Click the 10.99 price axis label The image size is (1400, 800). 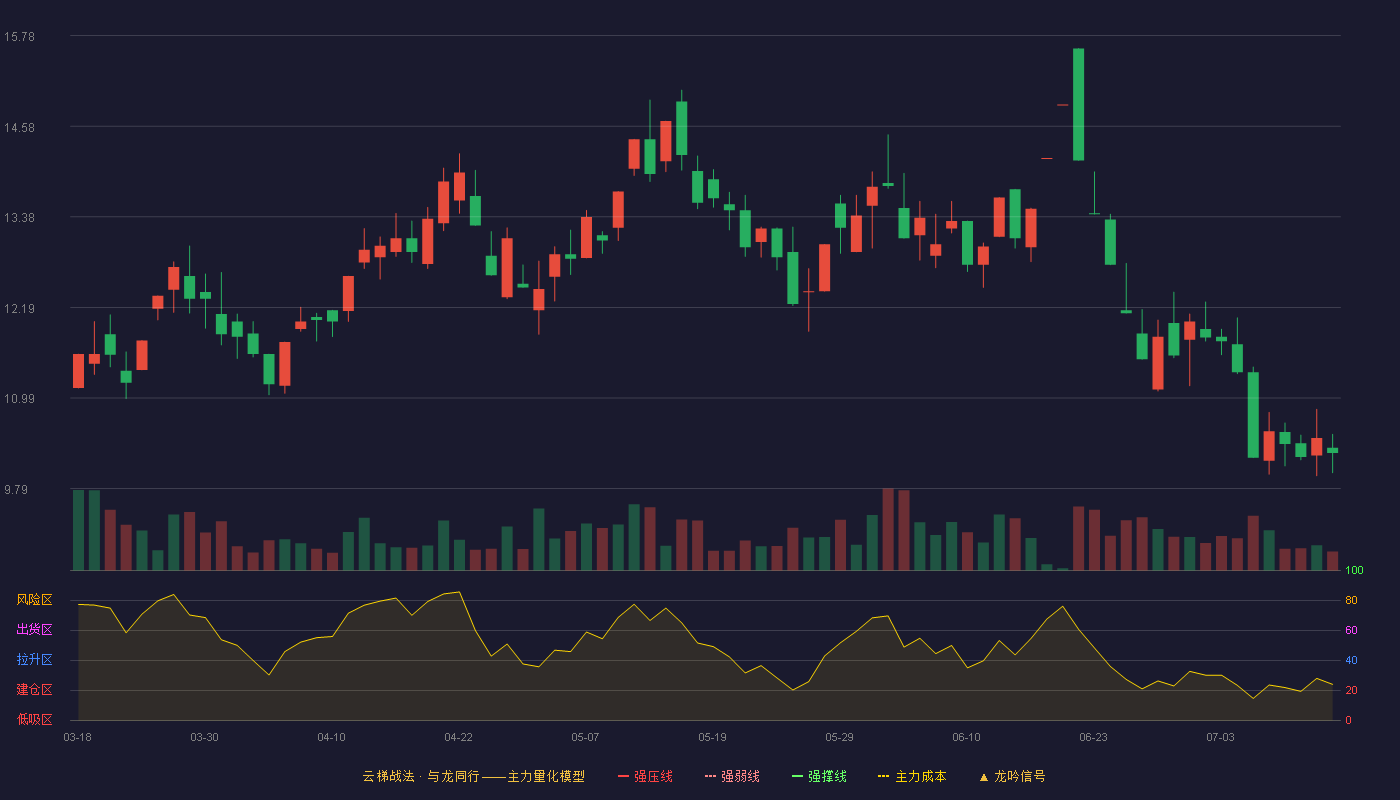(19, 398)
